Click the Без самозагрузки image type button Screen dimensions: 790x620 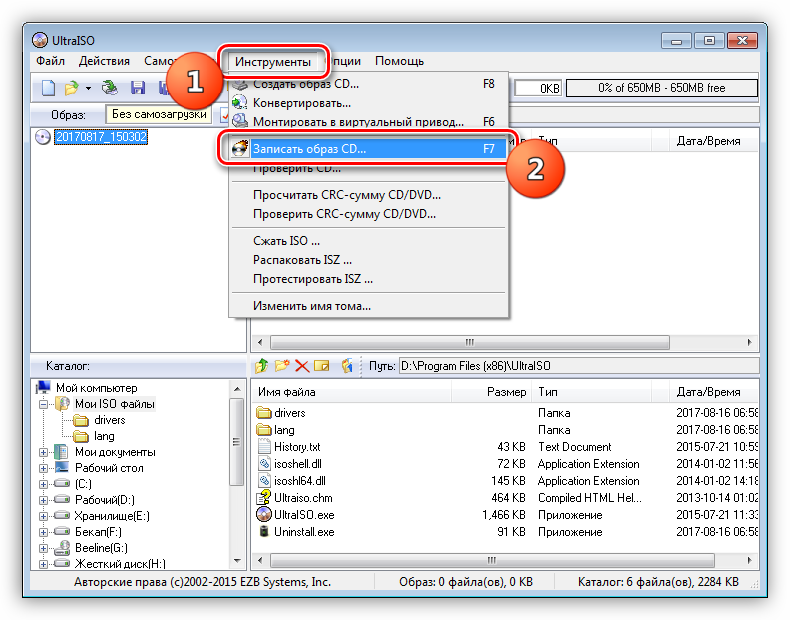coord(159,114)
